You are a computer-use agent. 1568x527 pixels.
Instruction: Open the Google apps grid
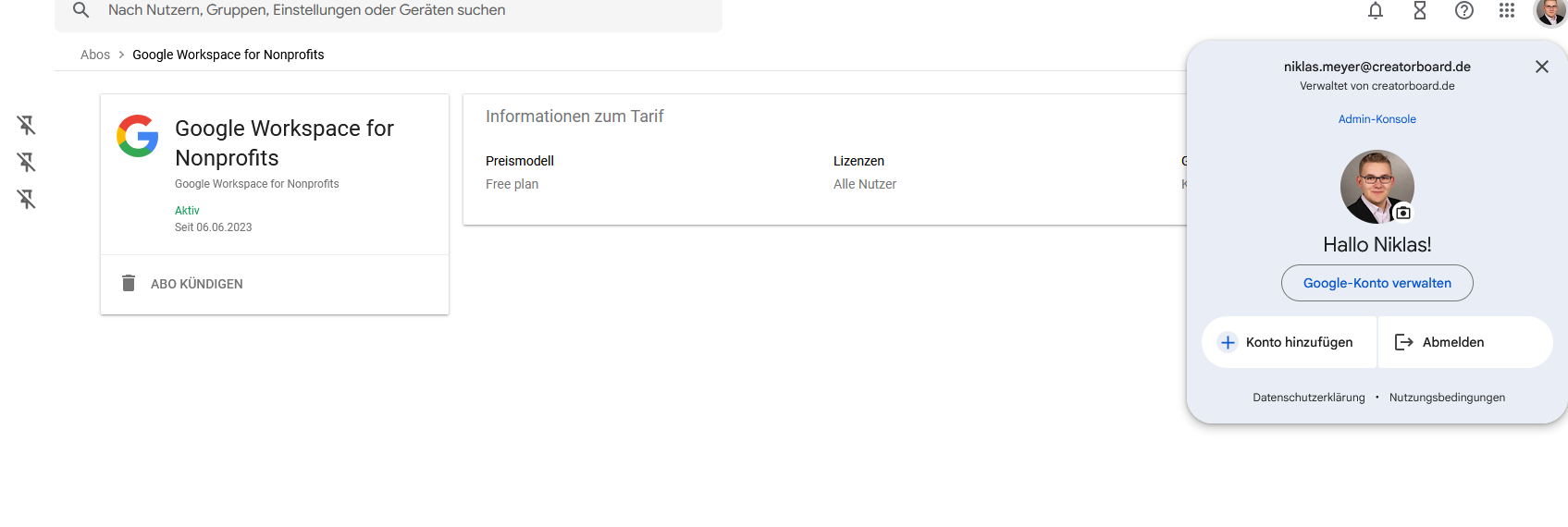(x=1507, y=10)
